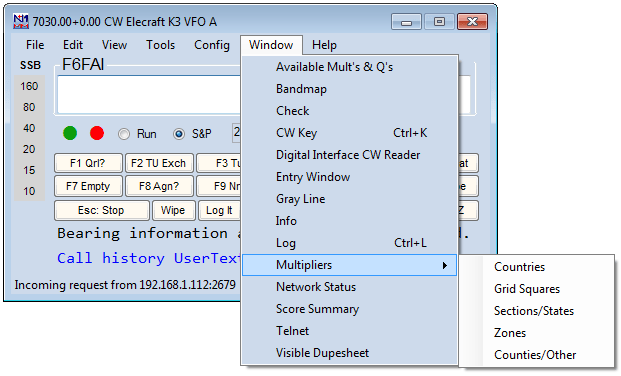Screen dimensions: 621x376
Task: Click the F1 Qrl? button
Action: (88, 163)
